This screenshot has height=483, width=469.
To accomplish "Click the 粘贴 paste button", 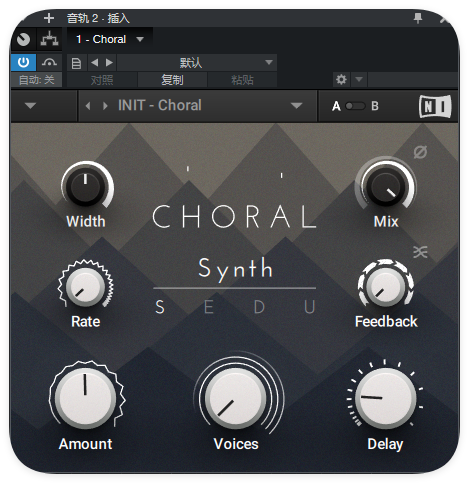I will (x=242, y=80).
